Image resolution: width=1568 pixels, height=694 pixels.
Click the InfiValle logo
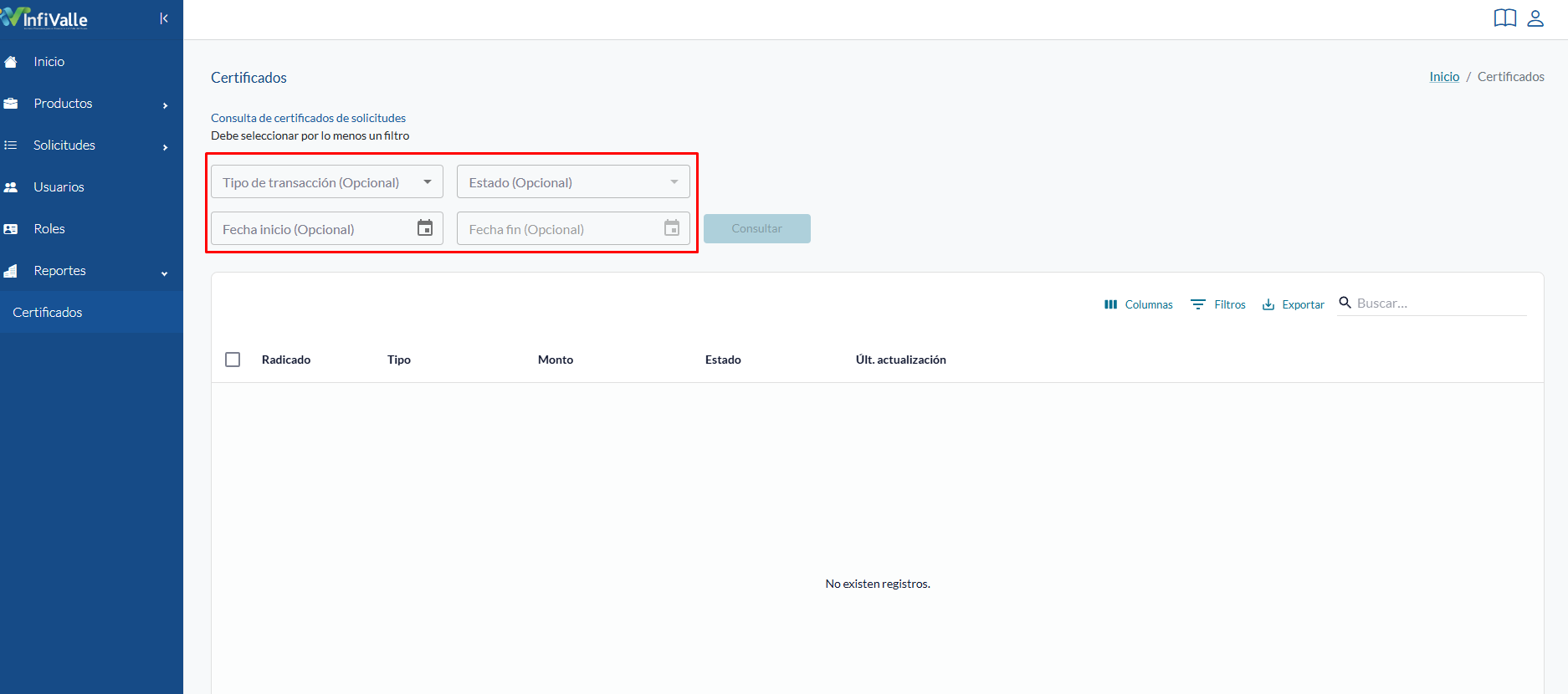pyautogui.click(x=44, y=18)
